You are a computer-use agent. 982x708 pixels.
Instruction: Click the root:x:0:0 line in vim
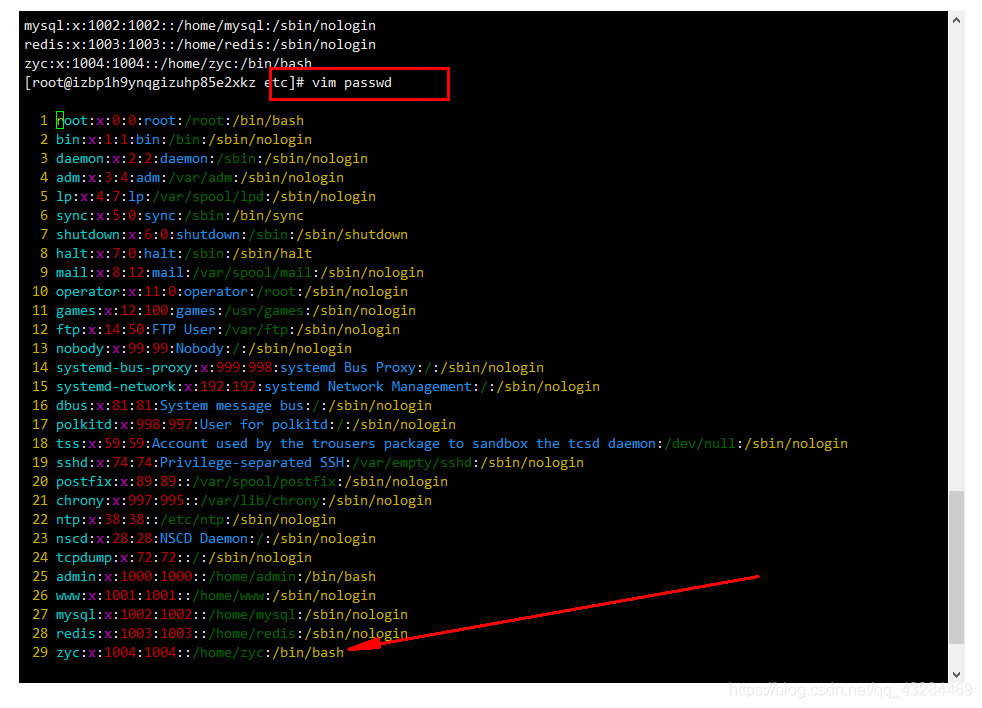[180, 120]
